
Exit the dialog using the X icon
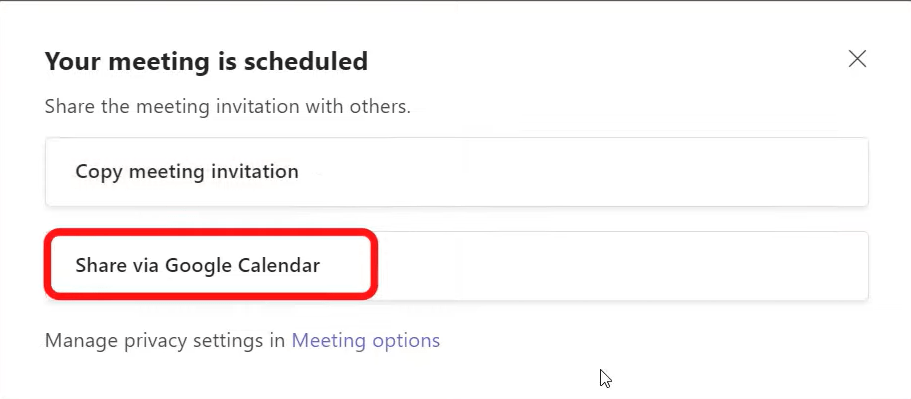[x=857, y=59]
